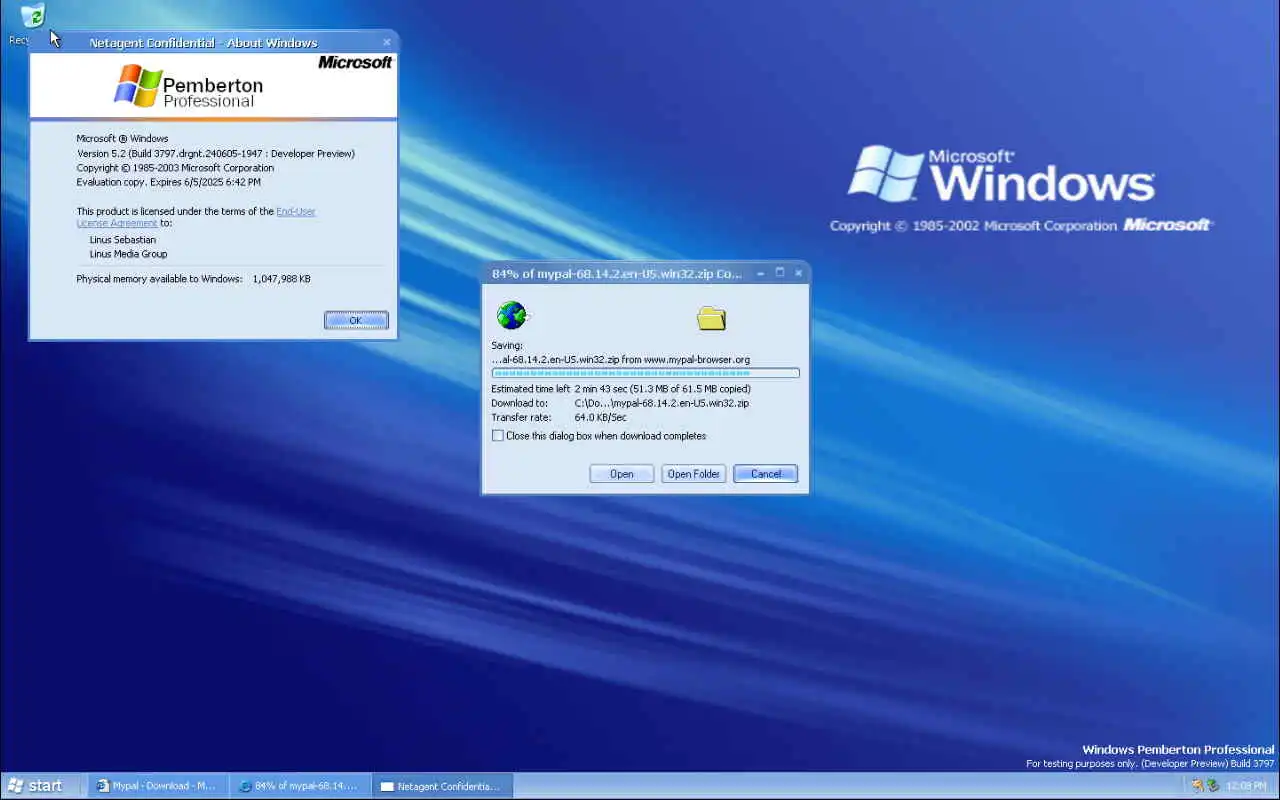Click the 'Estimated time left 2 min 43 sec' text
Viewport: 1280px width, 800px height.
[621, 389]
